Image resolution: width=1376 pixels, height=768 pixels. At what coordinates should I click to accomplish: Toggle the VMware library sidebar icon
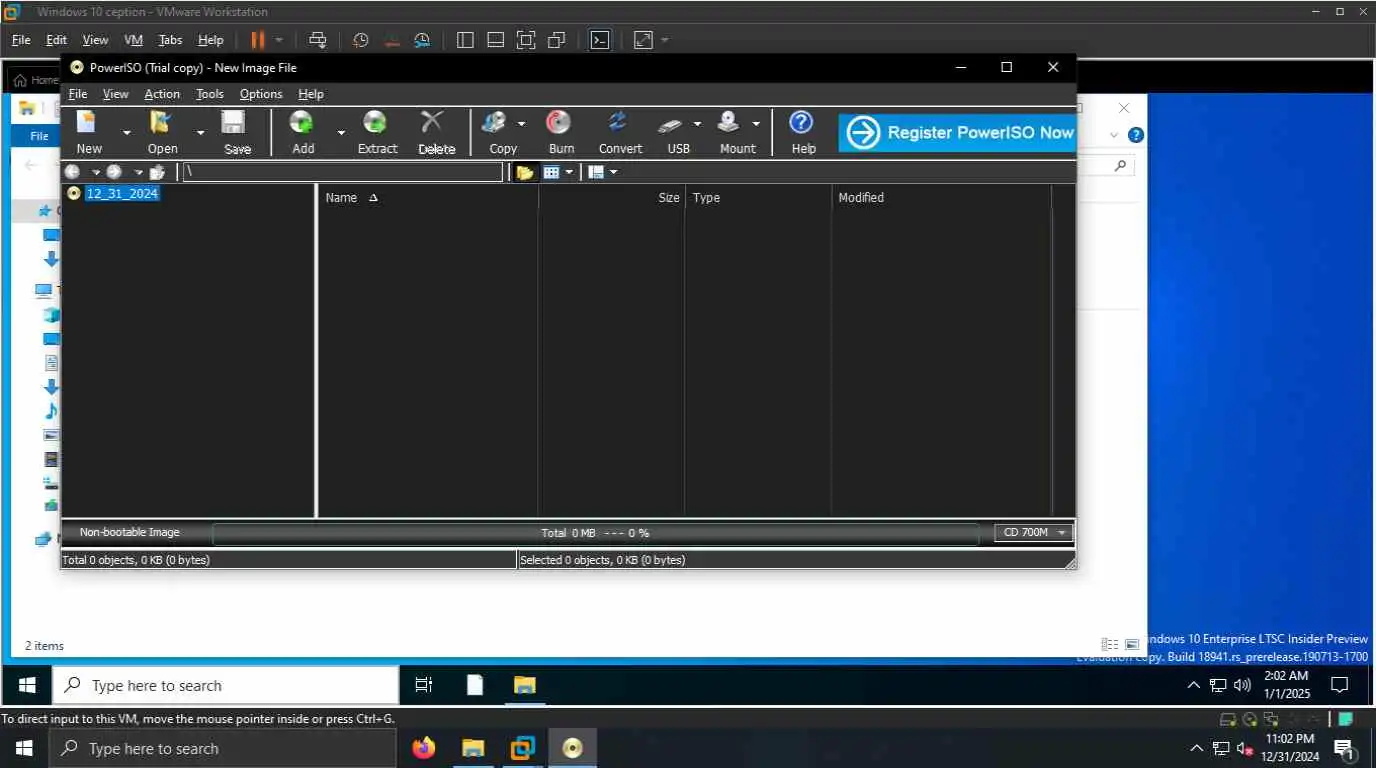click(x=465, y=40)
